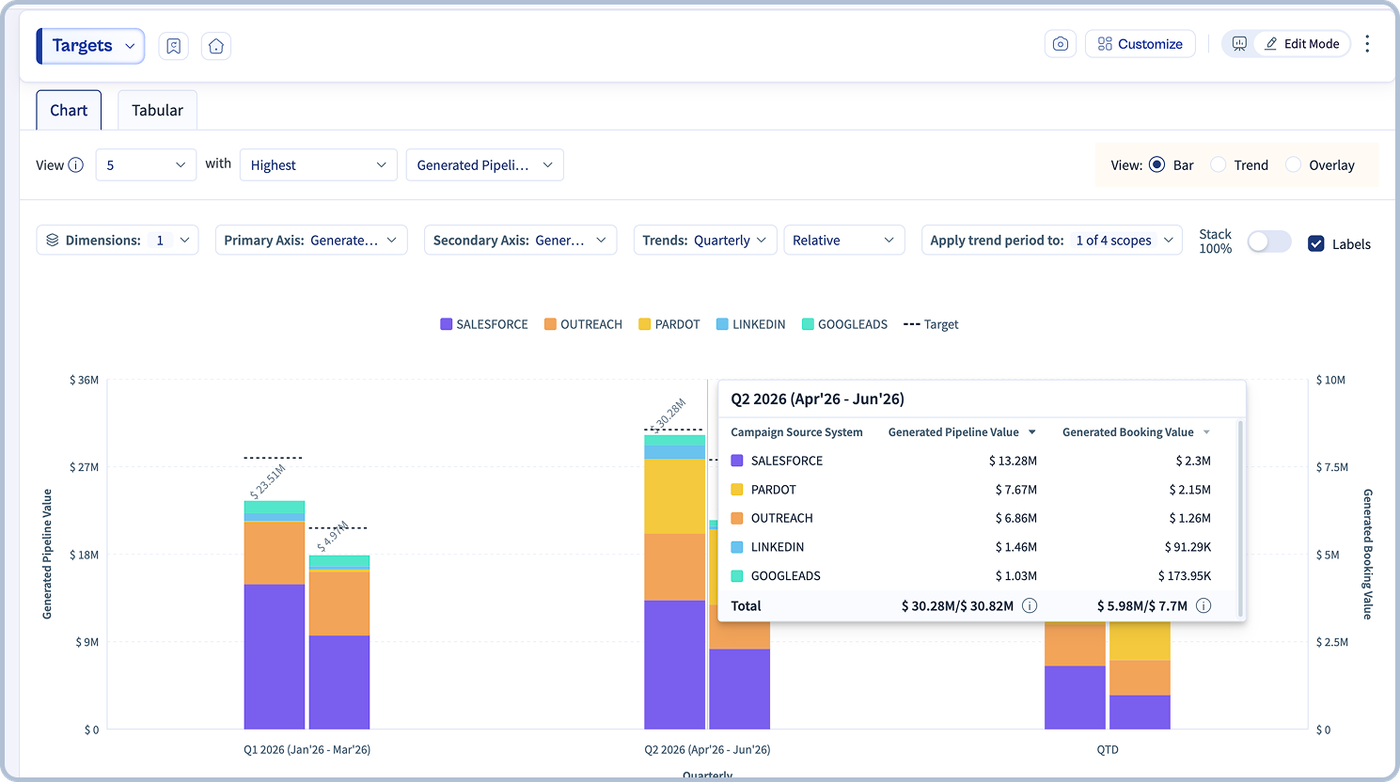Take a snapshot with the camera icon
Viewport: 1400px width, 782px height.
click(x=1060, y=44)
